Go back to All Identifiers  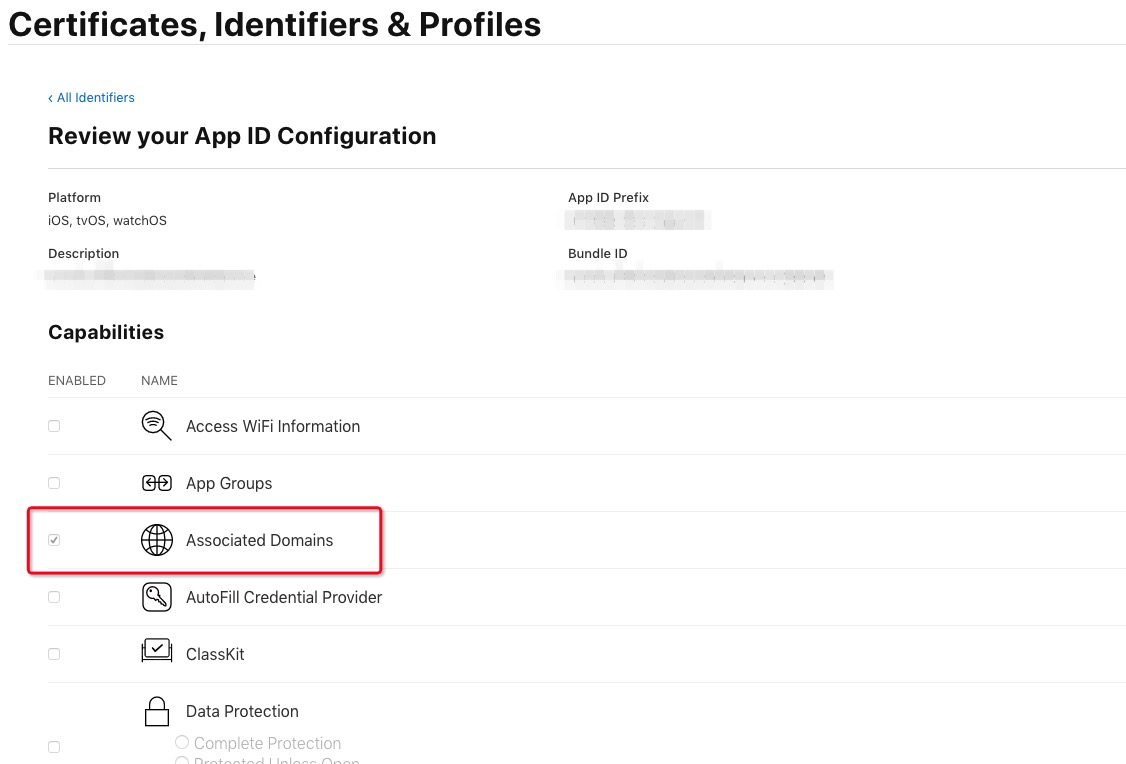(x=91, y=97)
